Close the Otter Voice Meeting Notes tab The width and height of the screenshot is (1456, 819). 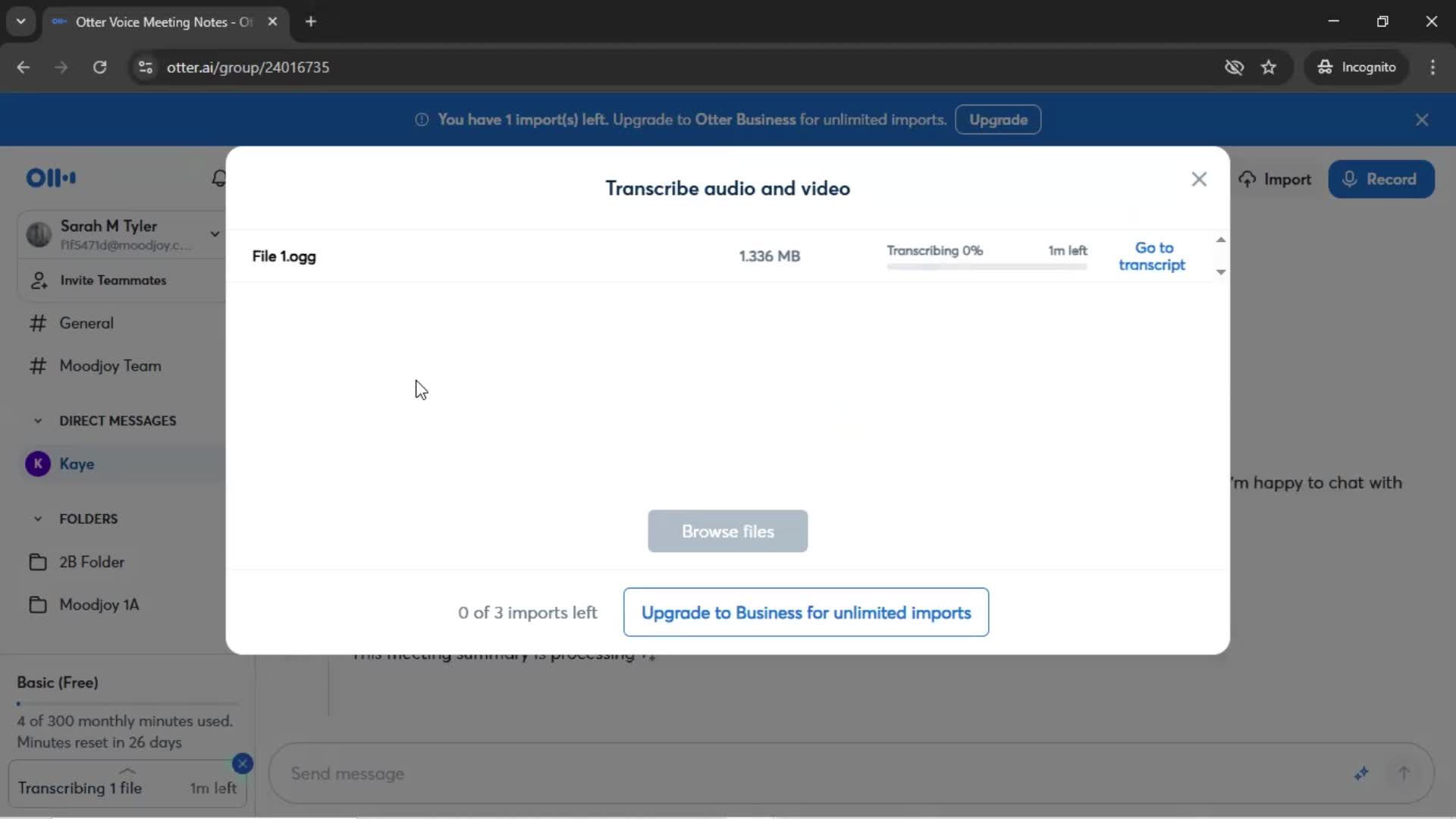272,22
